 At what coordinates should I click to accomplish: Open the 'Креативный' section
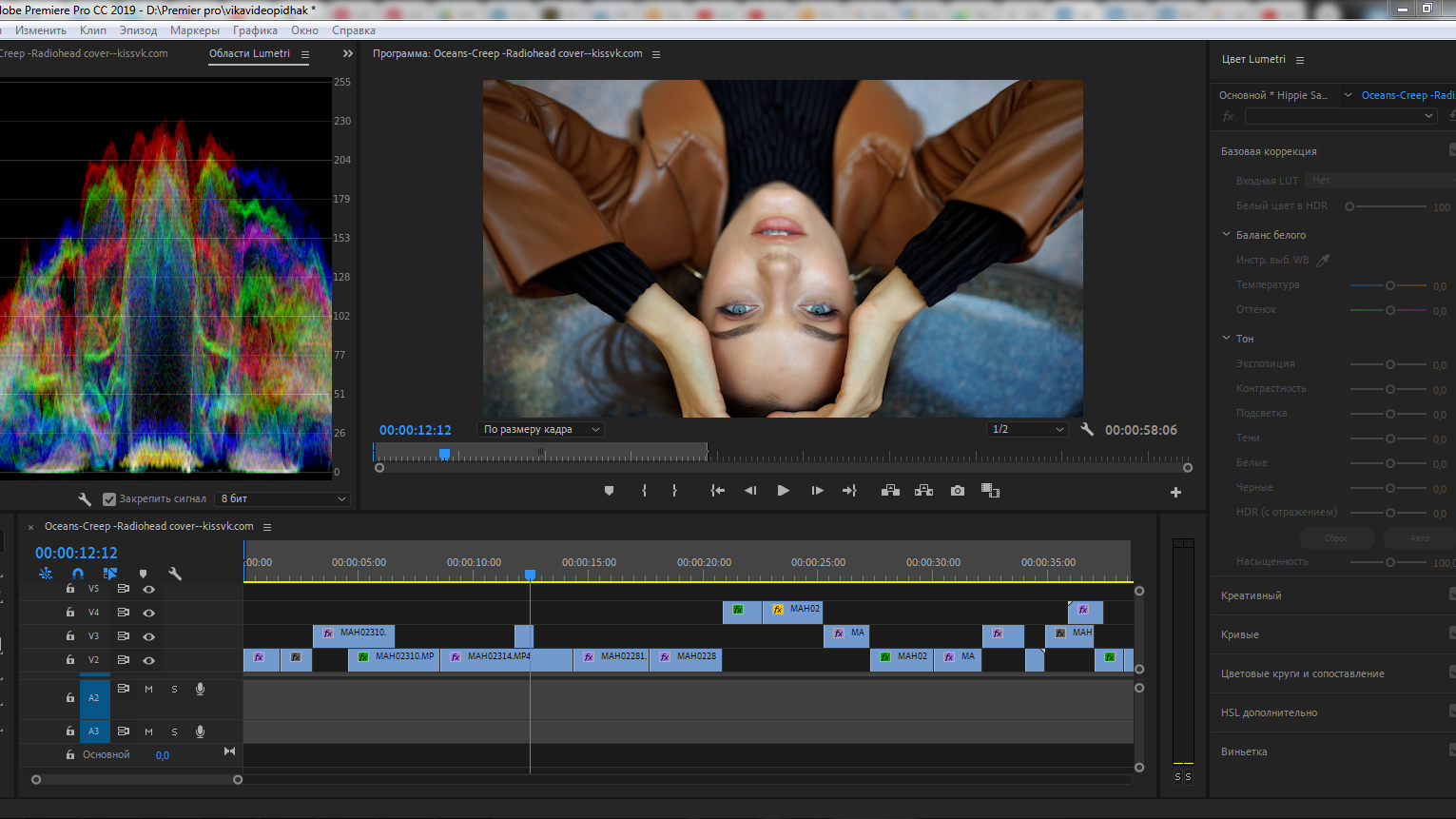[x=1251, y=595]
